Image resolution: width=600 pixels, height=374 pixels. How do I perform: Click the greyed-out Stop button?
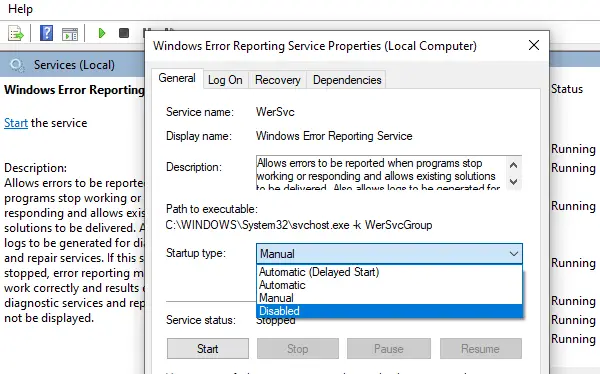(298, 349)
